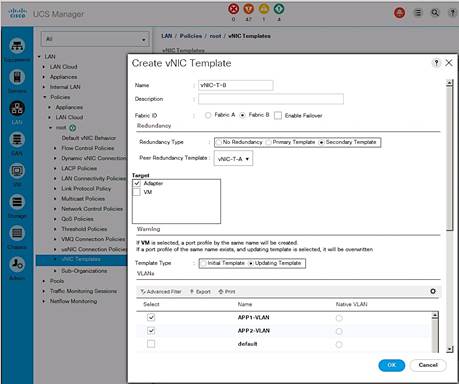Screen dimensions: 459x384
Task: Select Initial Template type
Action: [203, 263]
